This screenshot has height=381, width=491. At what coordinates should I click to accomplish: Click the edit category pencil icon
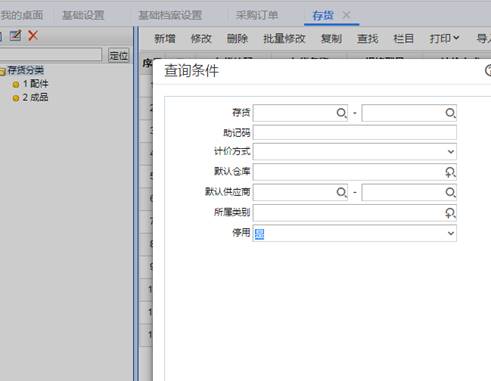coord(15,36)
